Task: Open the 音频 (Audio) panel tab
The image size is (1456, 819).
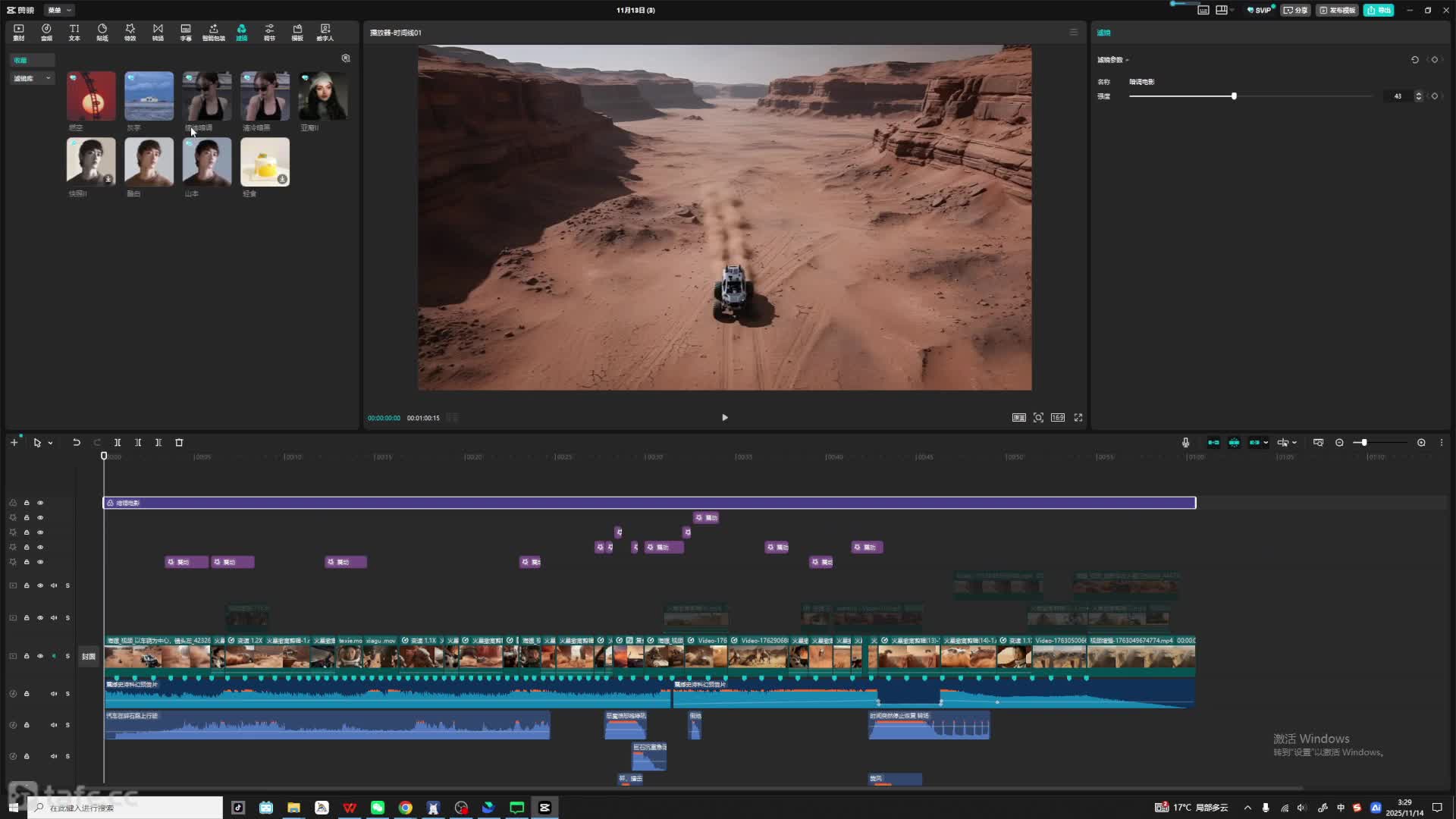Action: [x=46, y=32]
